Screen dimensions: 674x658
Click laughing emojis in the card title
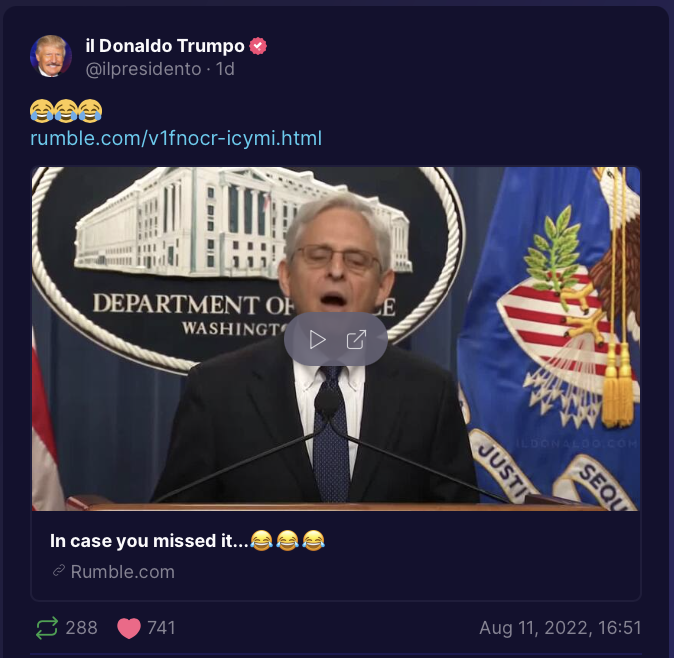[x=287, y=540]
